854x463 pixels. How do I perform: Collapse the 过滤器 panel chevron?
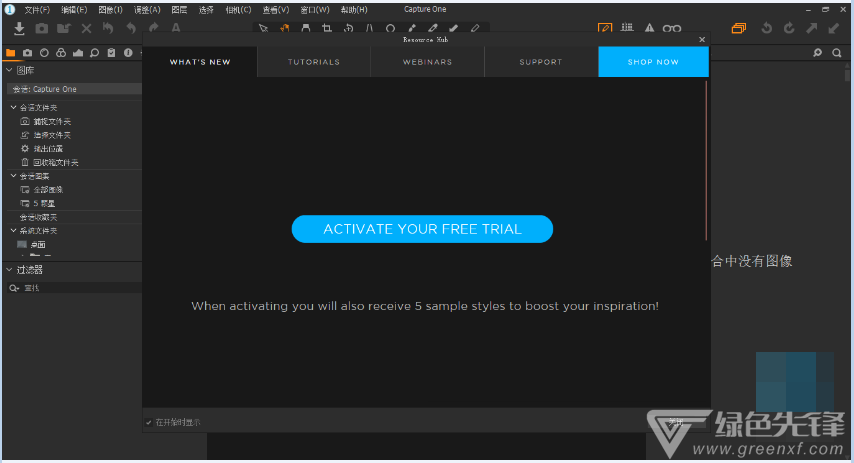pyautogui.click(x=9, y=270)
